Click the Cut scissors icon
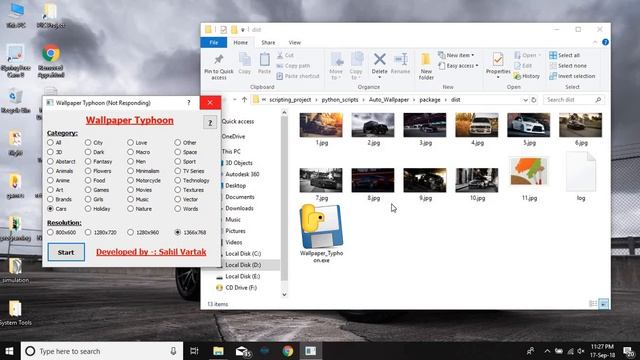640x360 pixels. [280, 55]
